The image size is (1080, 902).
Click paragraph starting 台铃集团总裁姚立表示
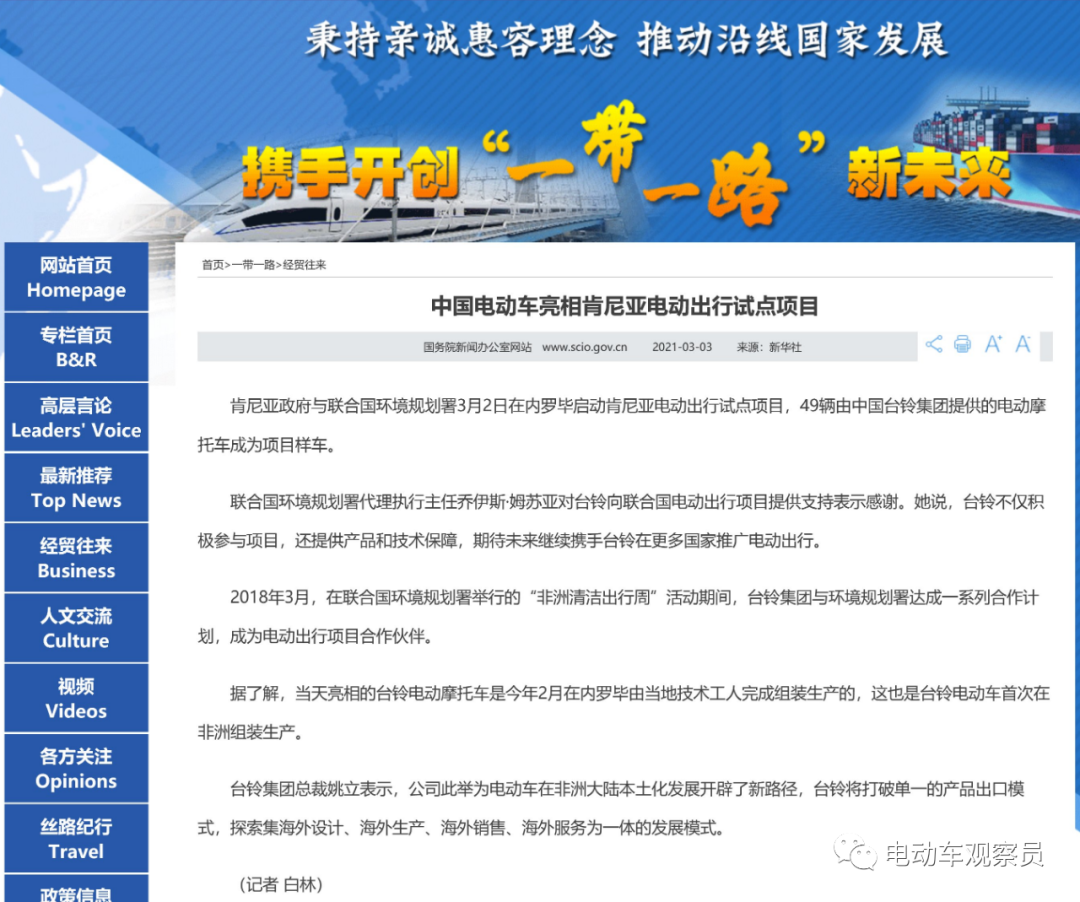pos(612,808)
